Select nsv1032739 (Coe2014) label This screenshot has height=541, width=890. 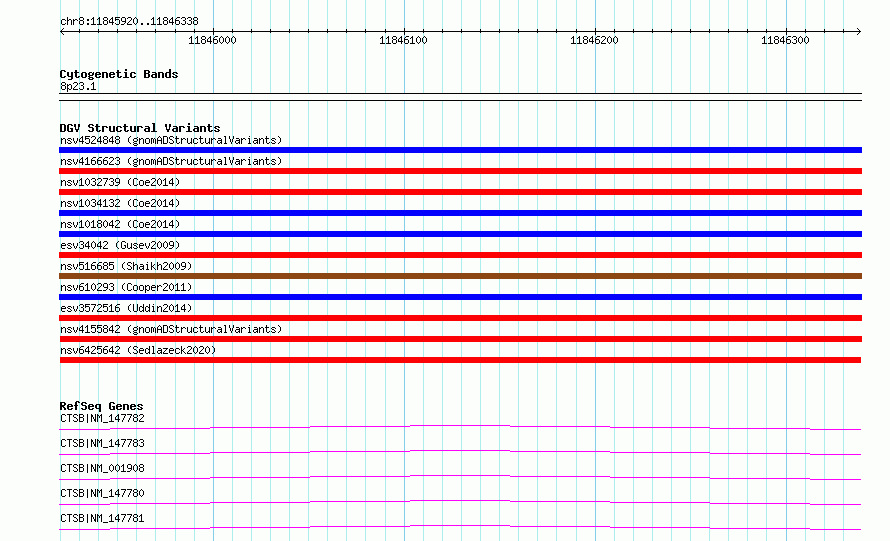coord(120,182)
